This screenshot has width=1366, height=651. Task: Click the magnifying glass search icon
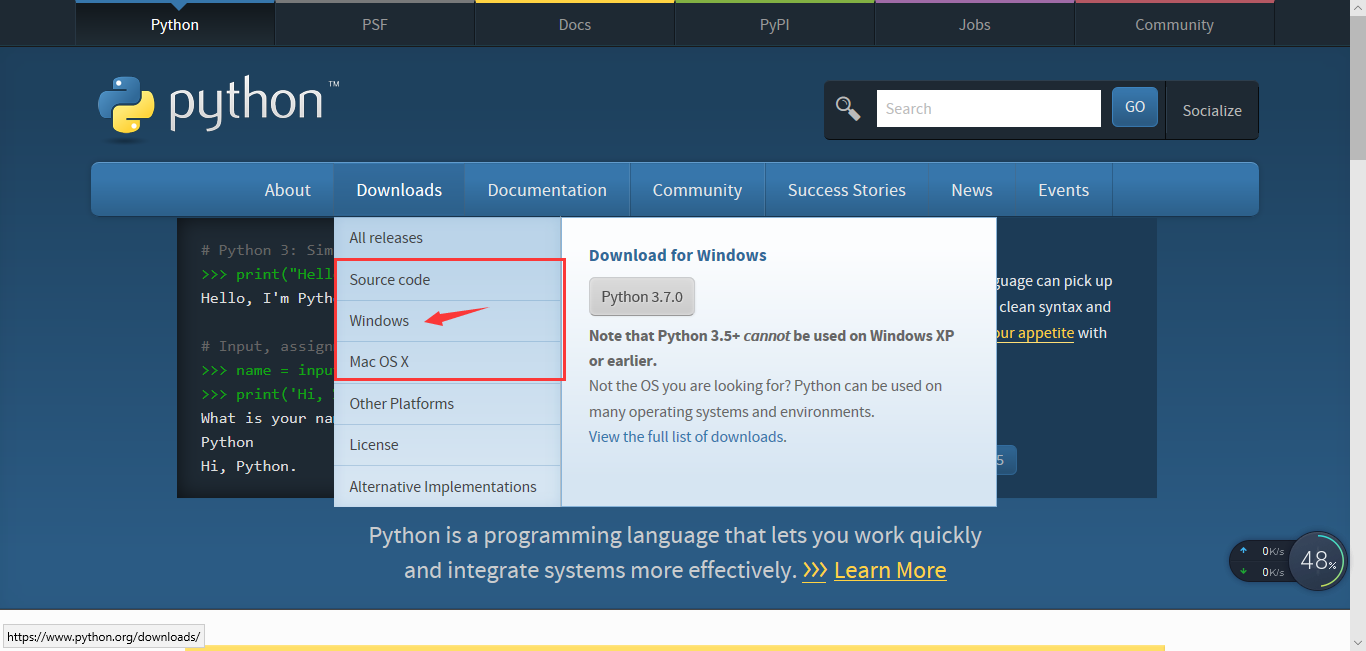pyautogui.click(x=848, y=109)
